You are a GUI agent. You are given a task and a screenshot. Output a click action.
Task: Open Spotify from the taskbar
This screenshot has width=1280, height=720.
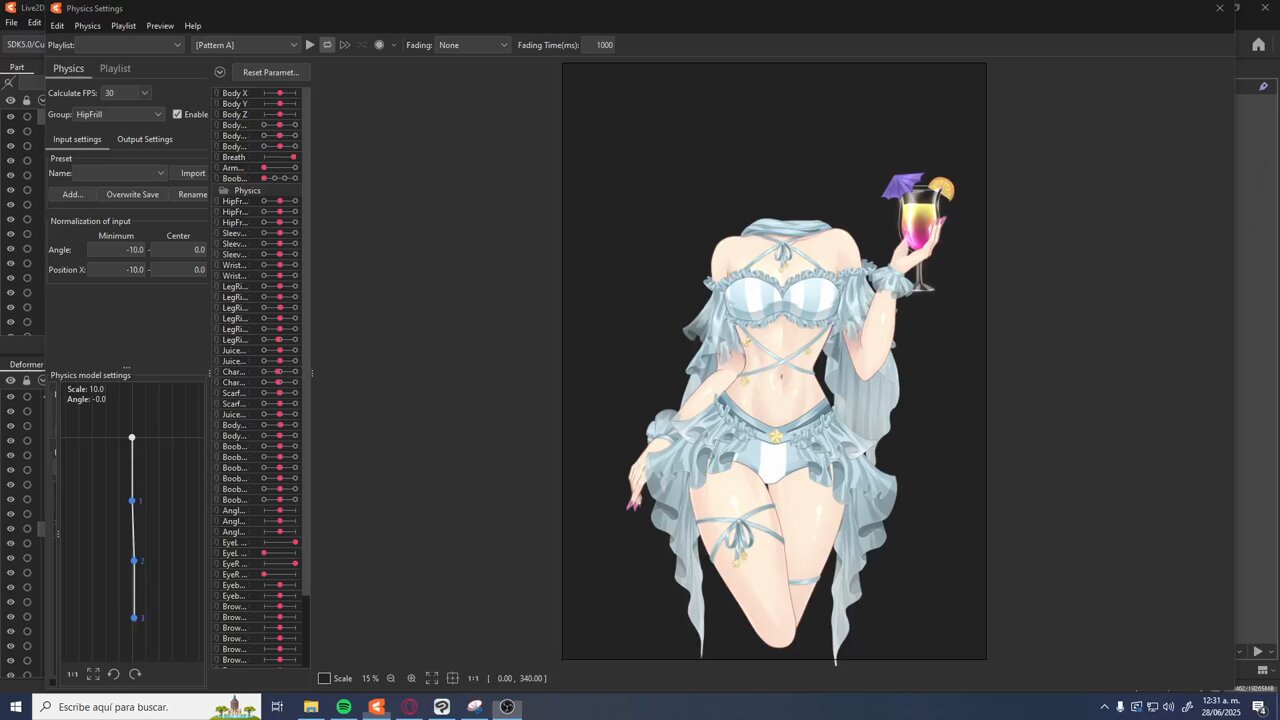[x=343, y=707]
